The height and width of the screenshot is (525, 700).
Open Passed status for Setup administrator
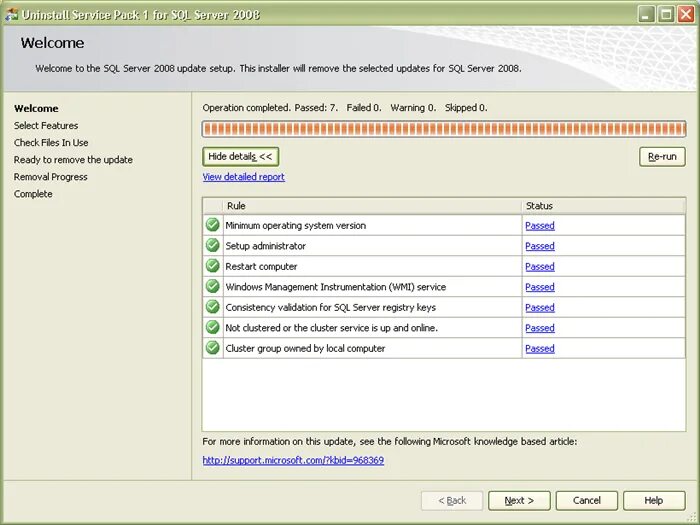[540, 246]
